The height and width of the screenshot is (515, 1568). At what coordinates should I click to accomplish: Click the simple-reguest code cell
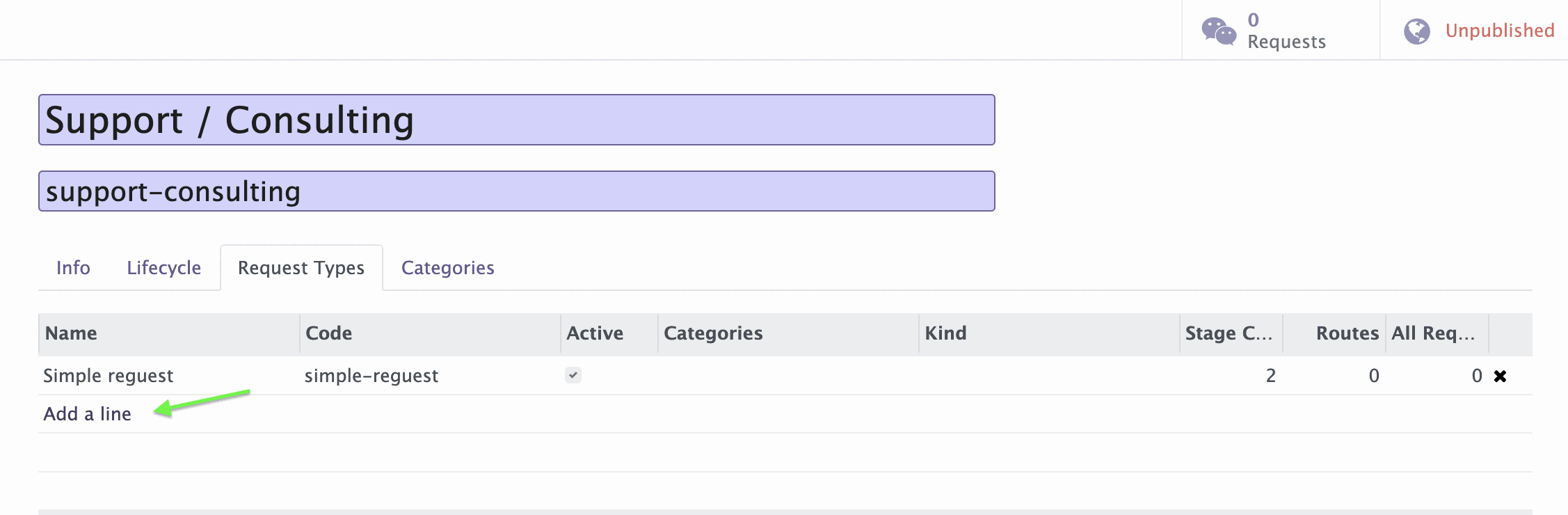point(371,376)
